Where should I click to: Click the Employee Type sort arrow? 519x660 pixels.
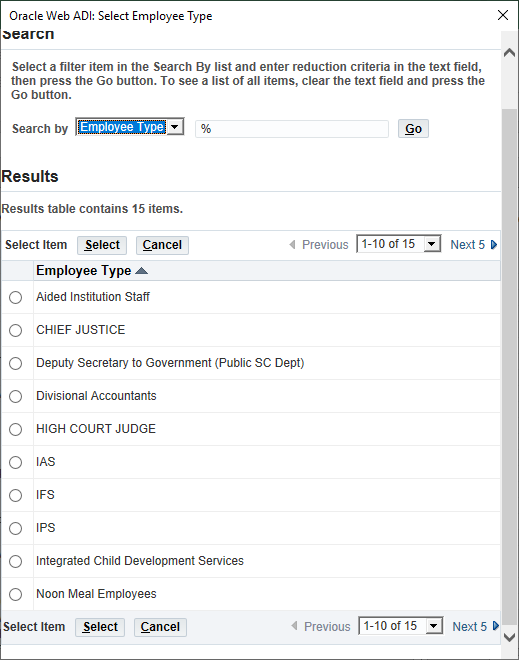pyautogui.click(x=141, y=271)
